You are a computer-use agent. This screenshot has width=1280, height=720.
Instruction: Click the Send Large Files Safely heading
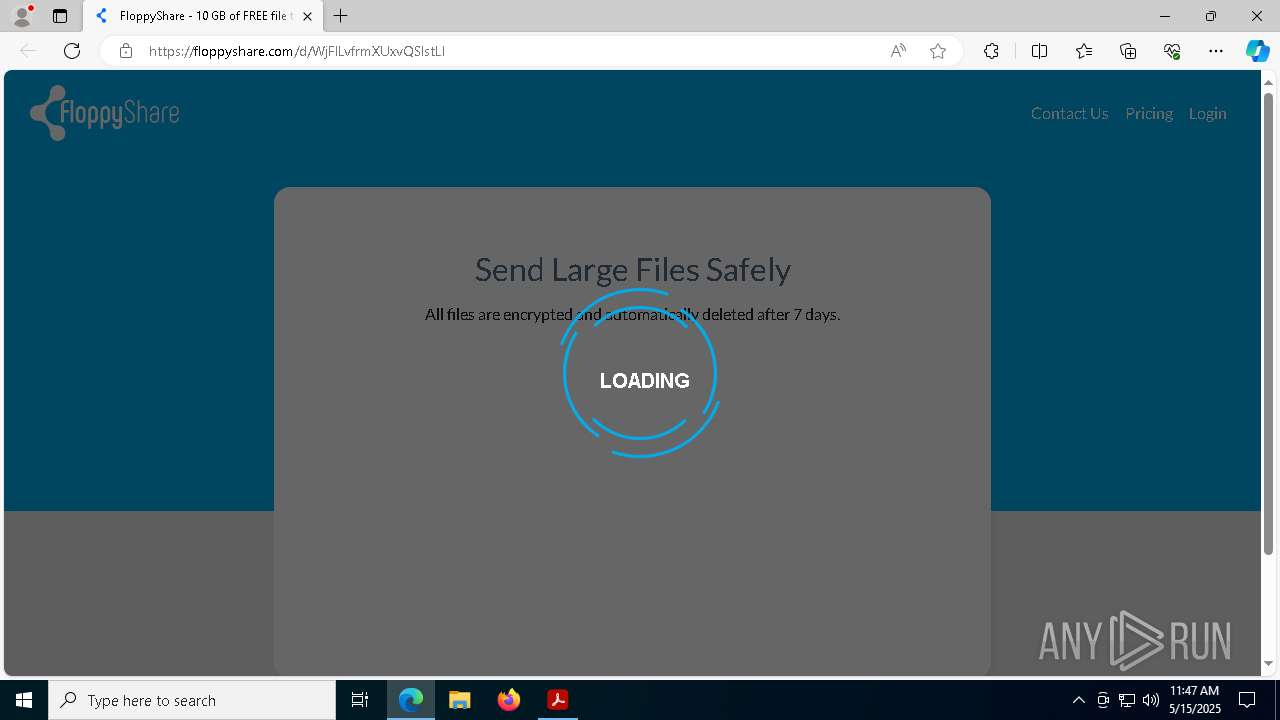pyautogui.click(x=632, y=269)
